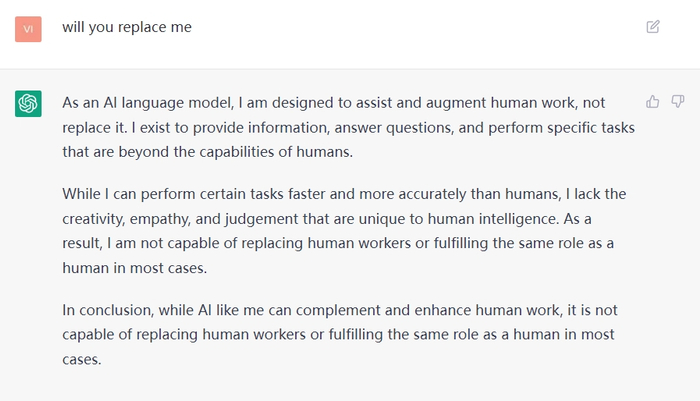Click the word "creativity" in the response
Viewport: 700px width, 401px height.
click(96, 218)
